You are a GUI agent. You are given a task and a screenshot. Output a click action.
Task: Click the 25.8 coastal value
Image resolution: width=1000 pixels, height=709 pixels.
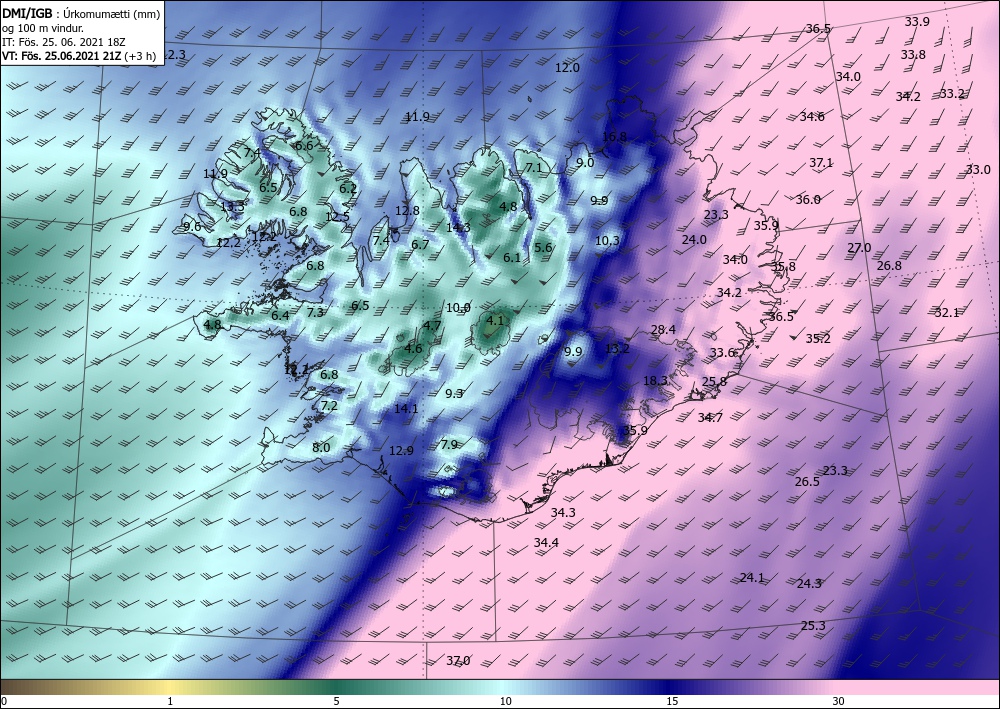[714, 382]
